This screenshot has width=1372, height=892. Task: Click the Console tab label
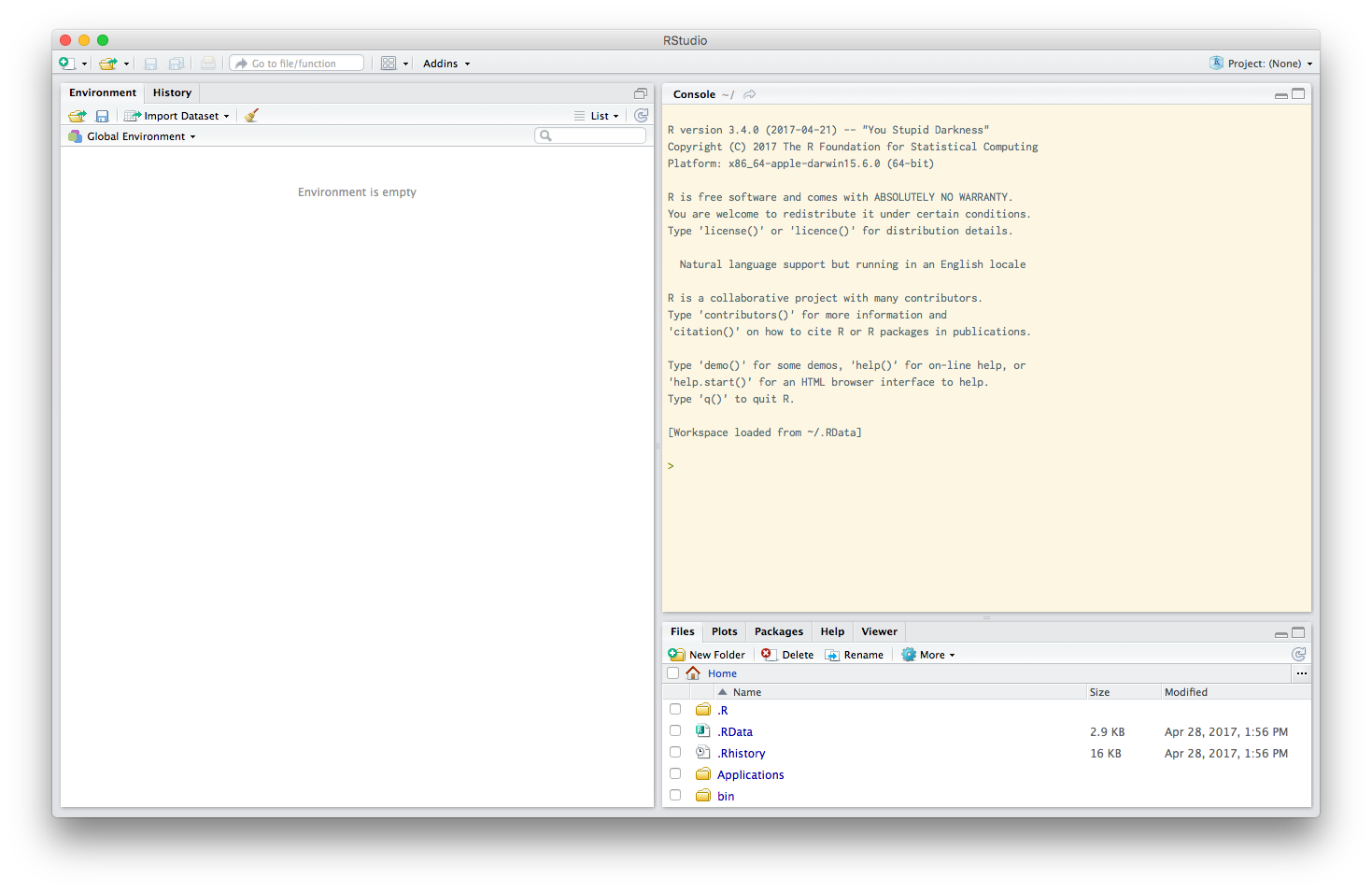[x=694, y=94]
